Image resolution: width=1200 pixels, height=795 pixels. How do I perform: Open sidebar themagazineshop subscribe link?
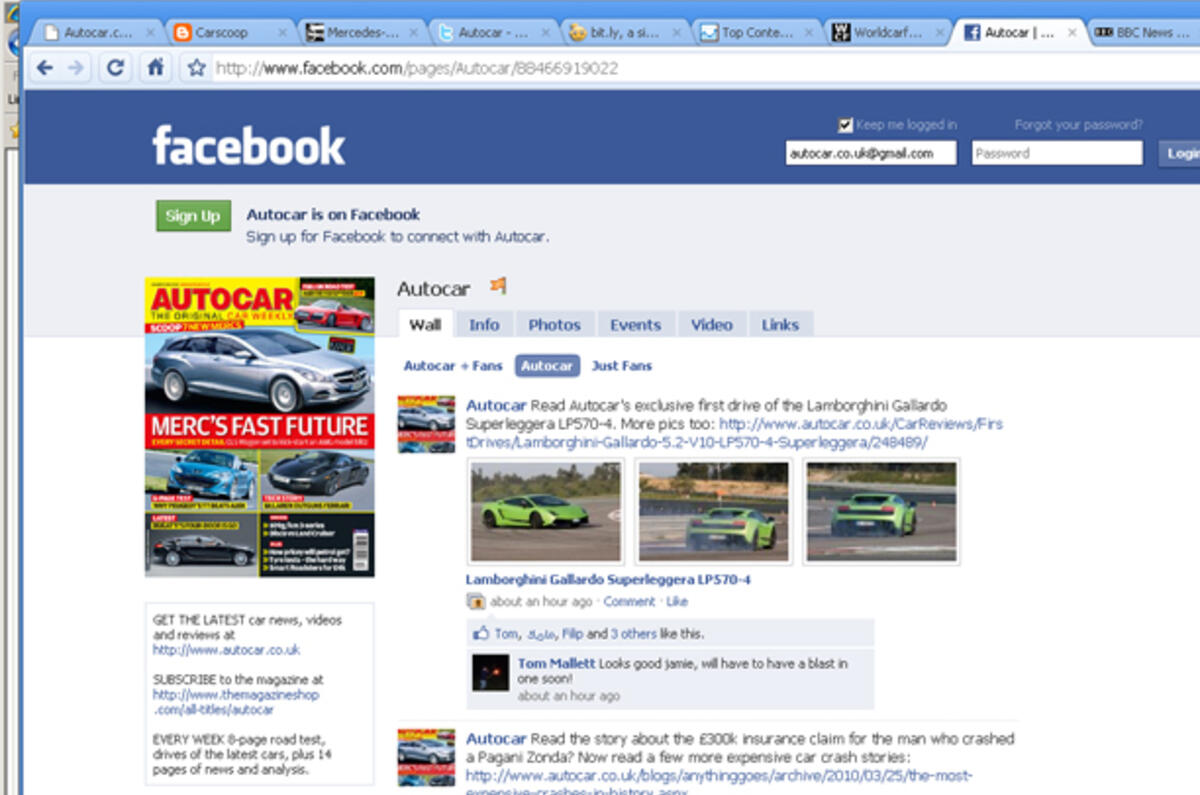coord(236,702)
